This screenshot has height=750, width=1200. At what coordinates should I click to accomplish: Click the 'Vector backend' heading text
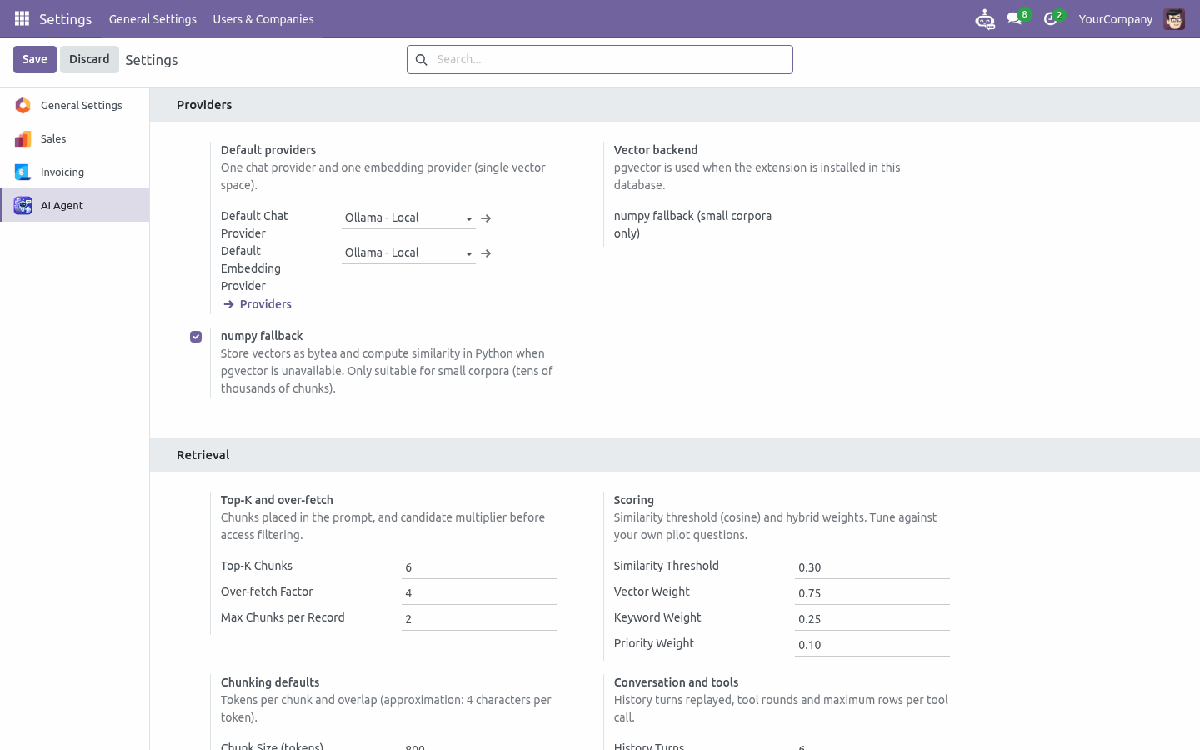coord(656,150)
